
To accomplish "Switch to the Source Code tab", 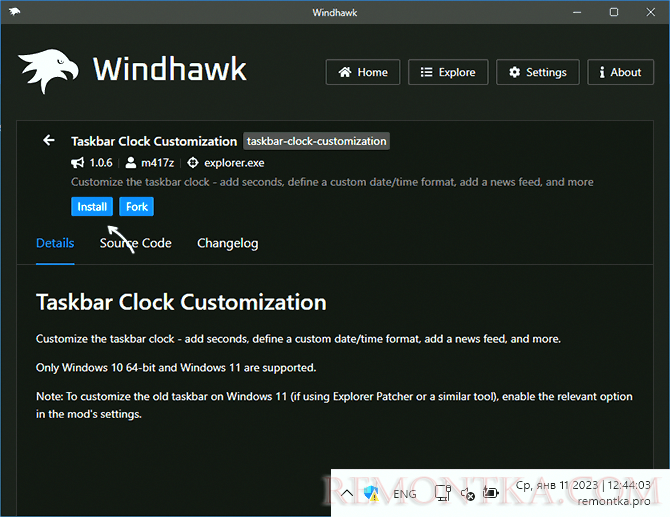I will (135, 243).
